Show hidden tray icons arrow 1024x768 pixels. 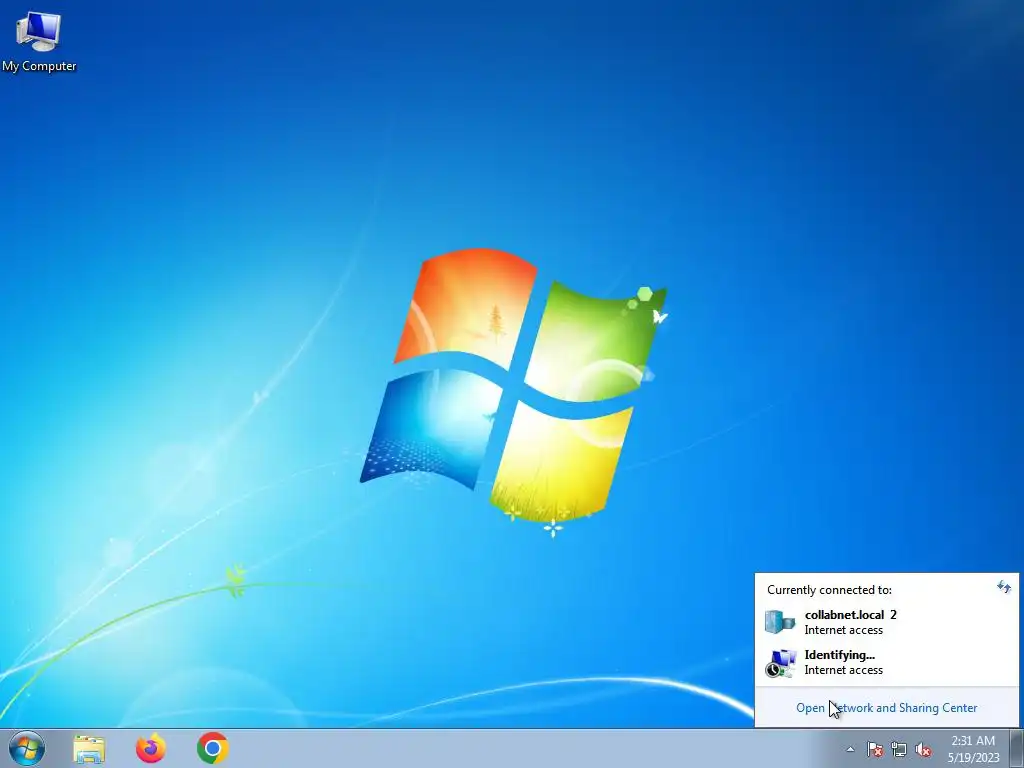click(850, 749)
